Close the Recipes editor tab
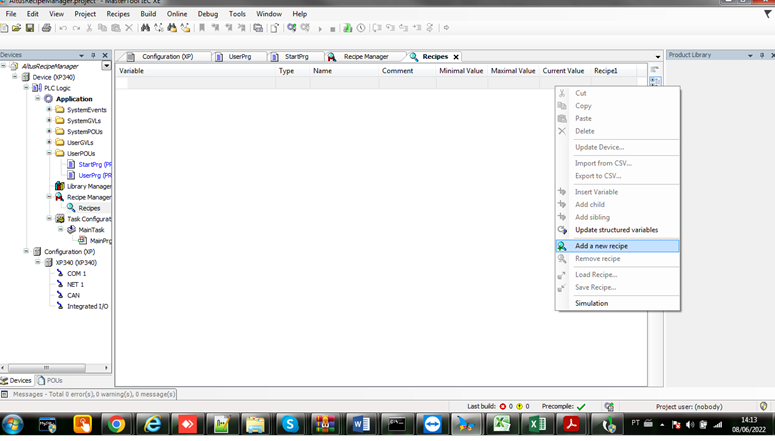Screen dimensions: 775x441 456,57
